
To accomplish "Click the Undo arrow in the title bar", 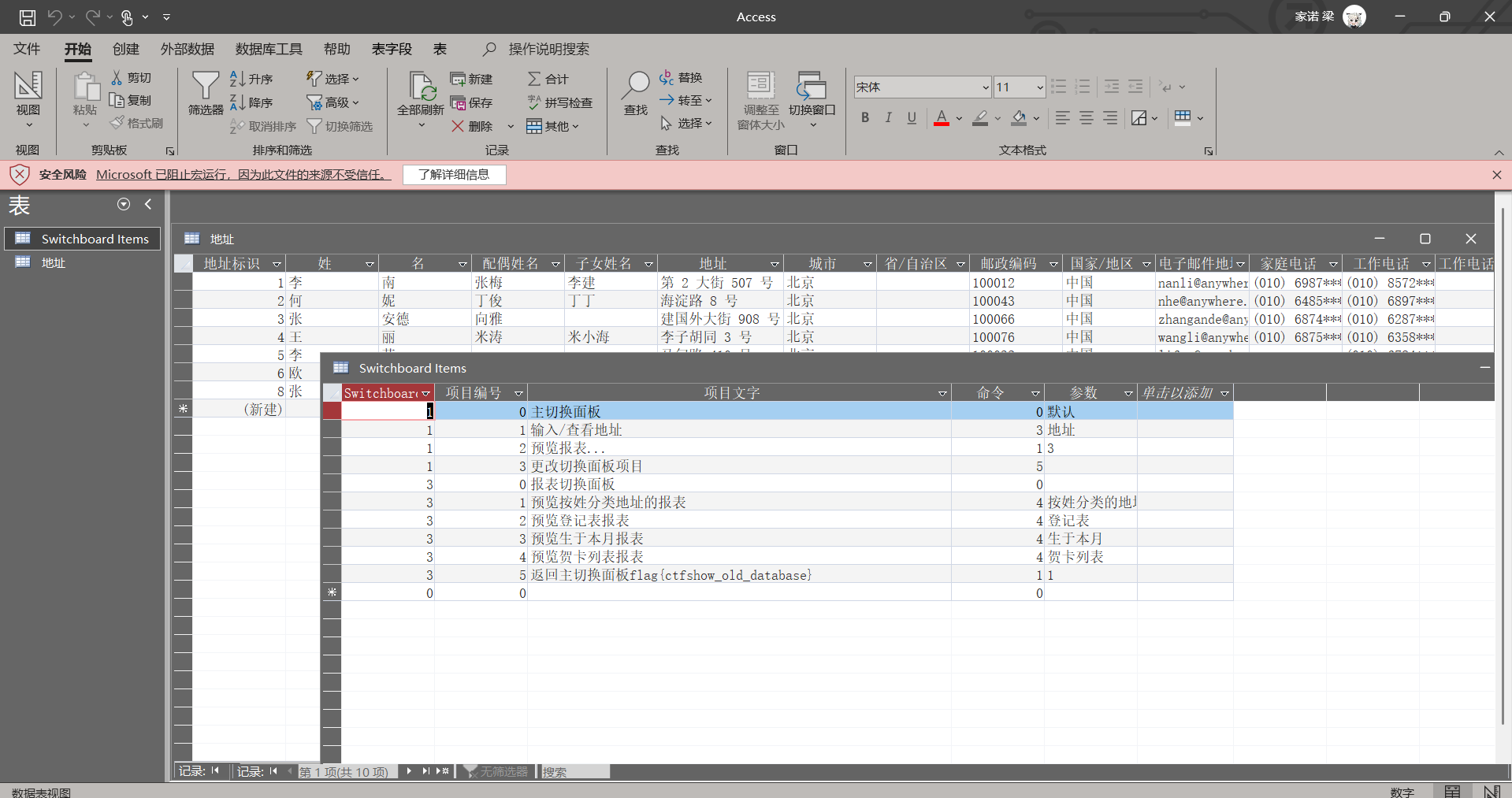I will click(54, 17).
